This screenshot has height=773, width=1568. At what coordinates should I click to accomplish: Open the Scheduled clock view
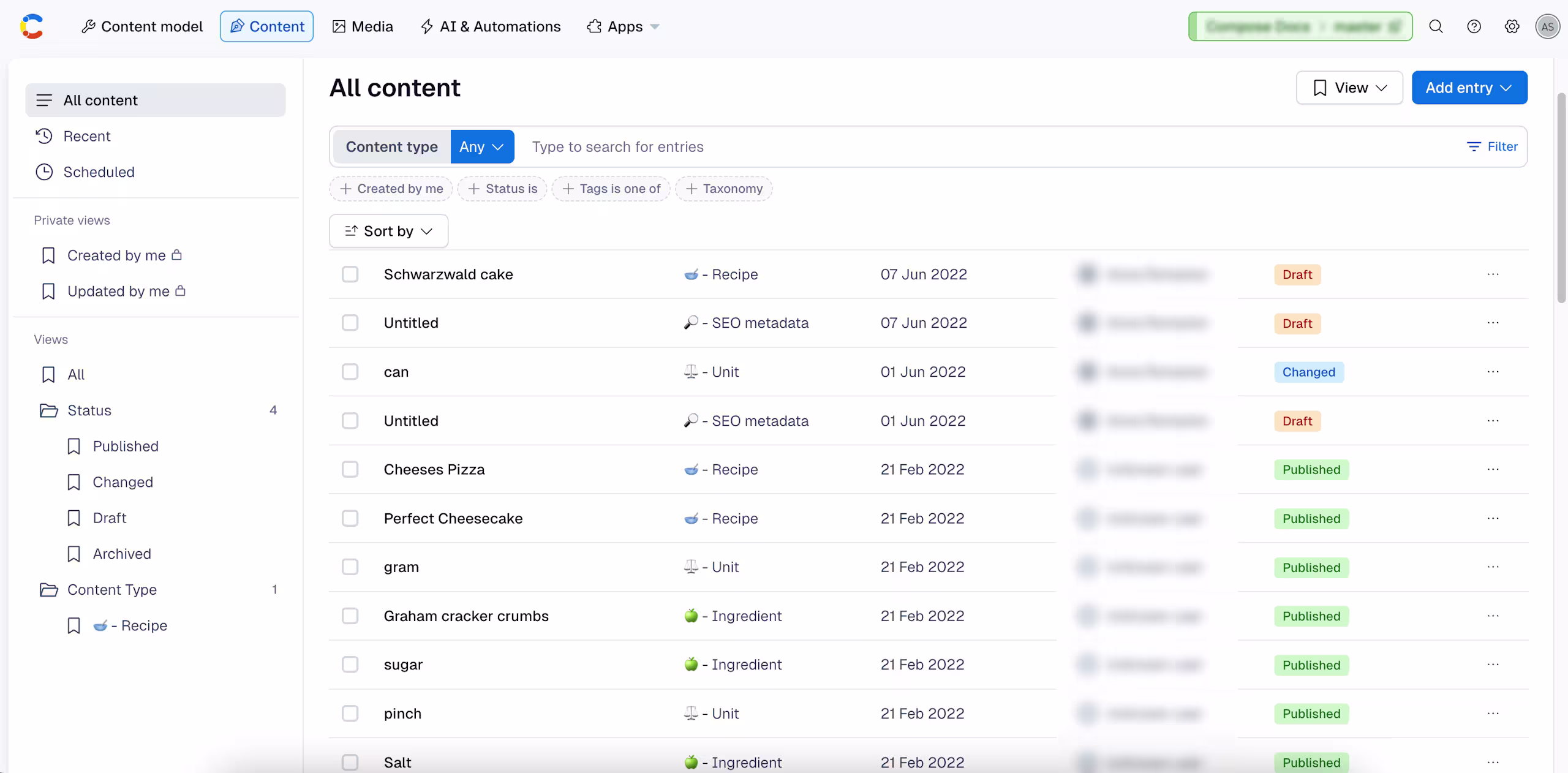(x=156, y=172)
